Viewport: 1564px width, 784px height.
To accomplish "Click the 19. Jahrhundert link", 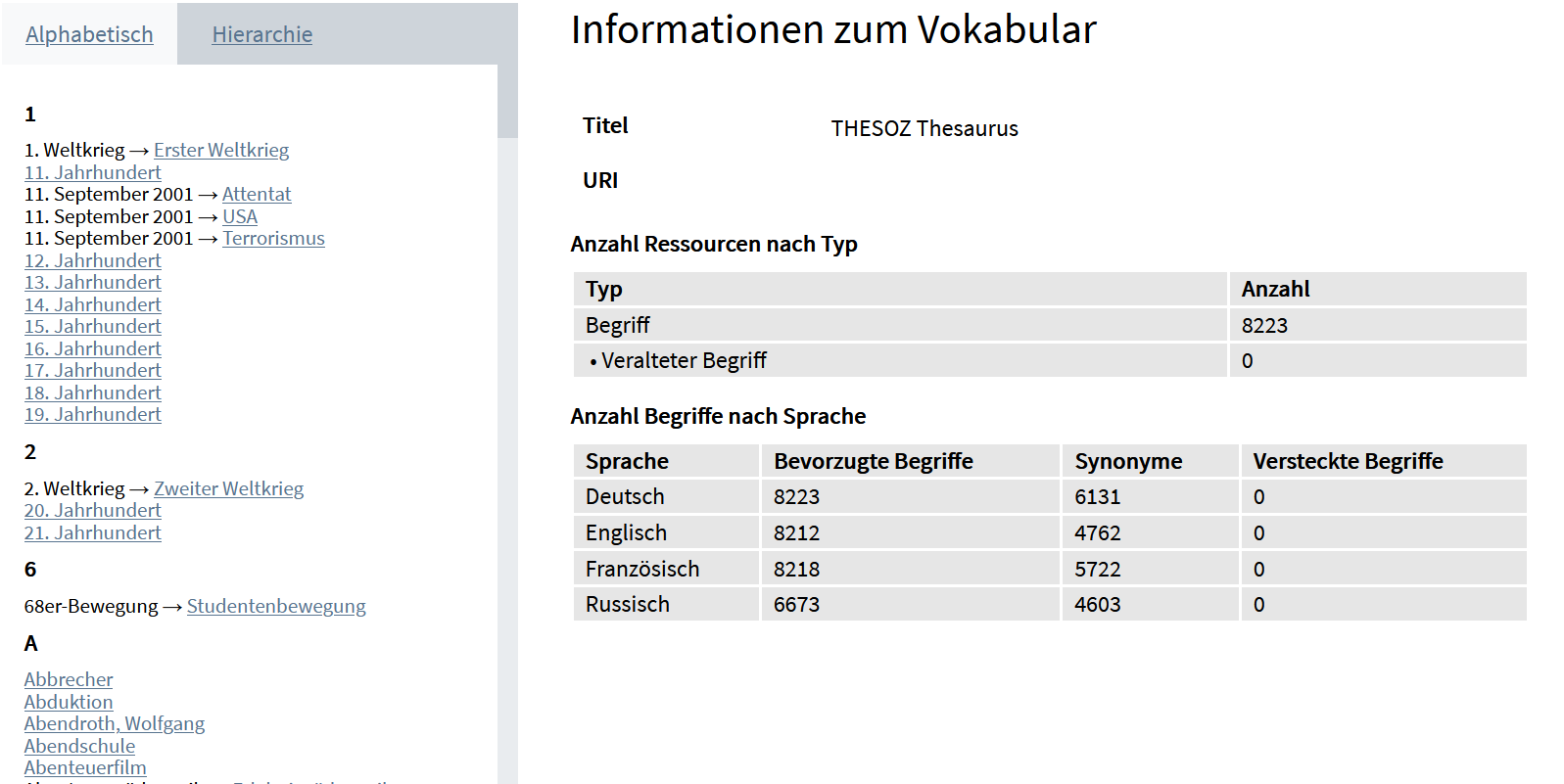I will 93,415.
